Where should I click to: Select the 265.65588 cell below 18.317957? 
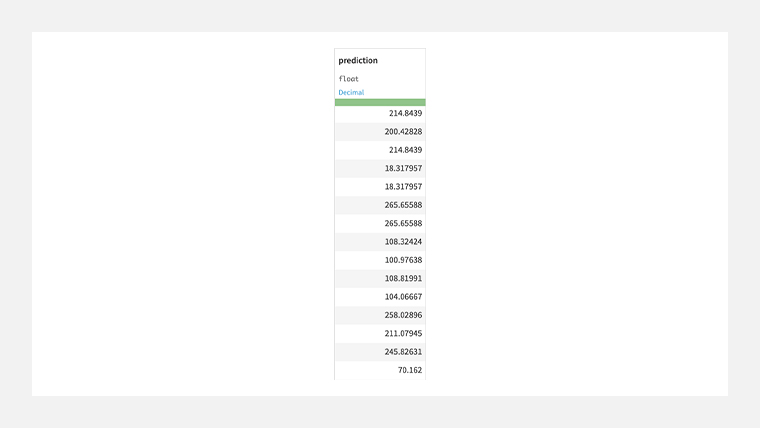pos(380,205)
